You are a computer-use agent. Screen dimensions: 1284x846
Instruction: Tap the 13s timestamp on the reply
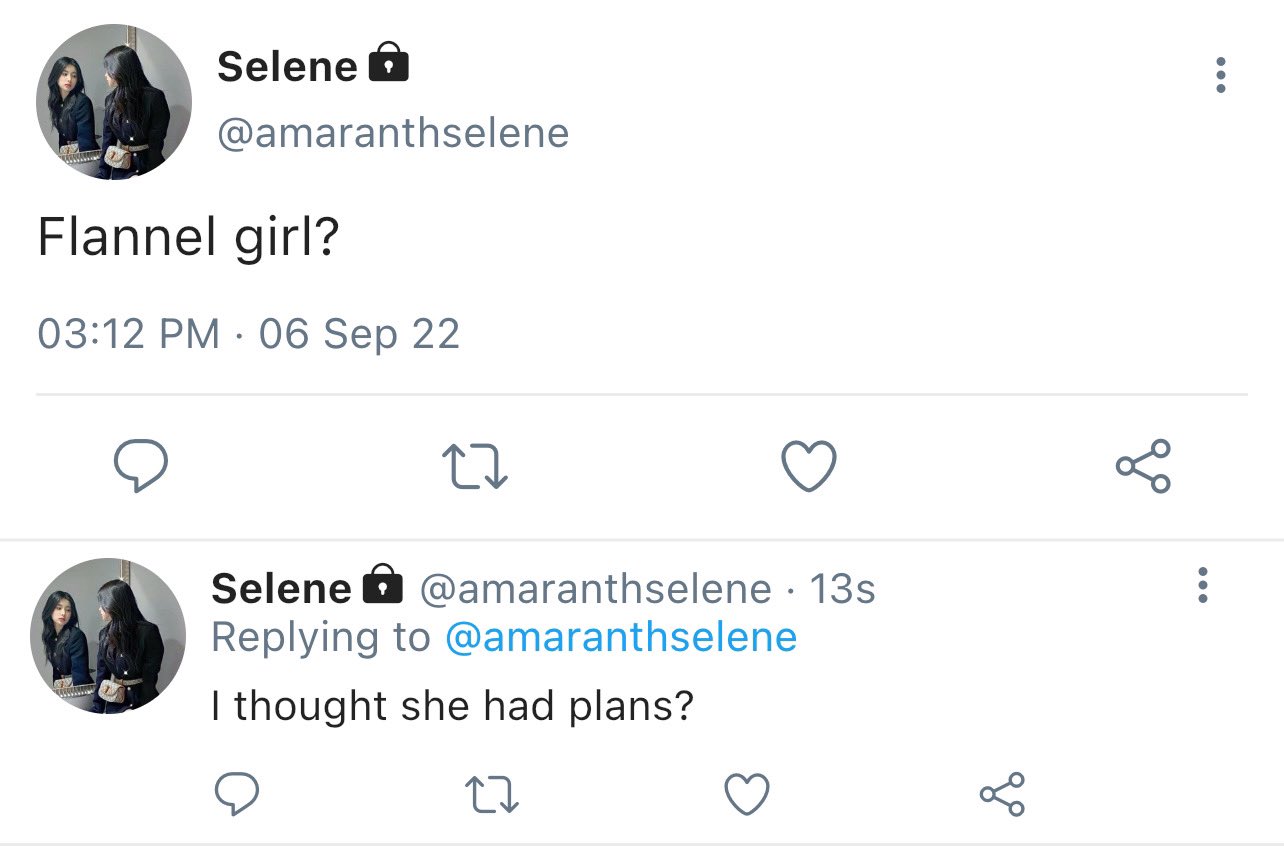click(x=842, y=589)
